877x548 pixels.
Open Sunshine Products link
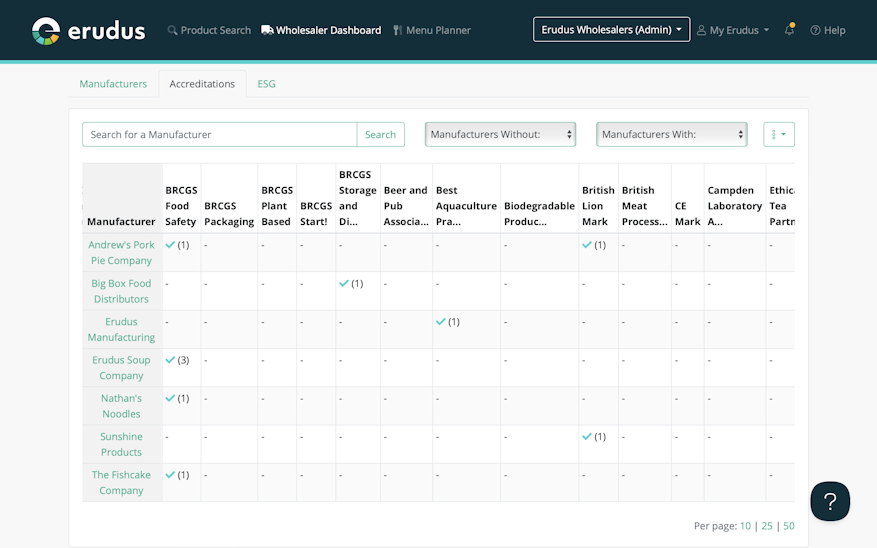pyautogui.click(x=121, y=444)
